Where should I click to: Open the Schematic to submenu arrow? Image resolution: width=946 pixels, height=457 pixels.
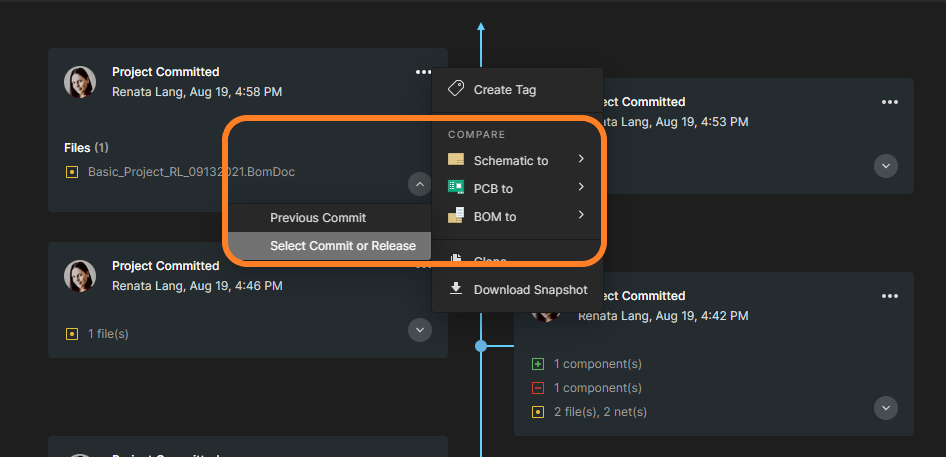(581, 159)
